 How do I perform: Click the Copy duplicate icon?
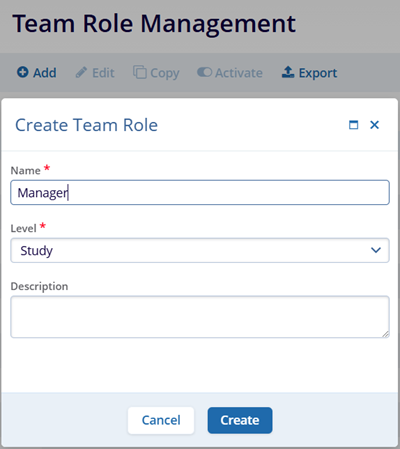pos(140,72)
